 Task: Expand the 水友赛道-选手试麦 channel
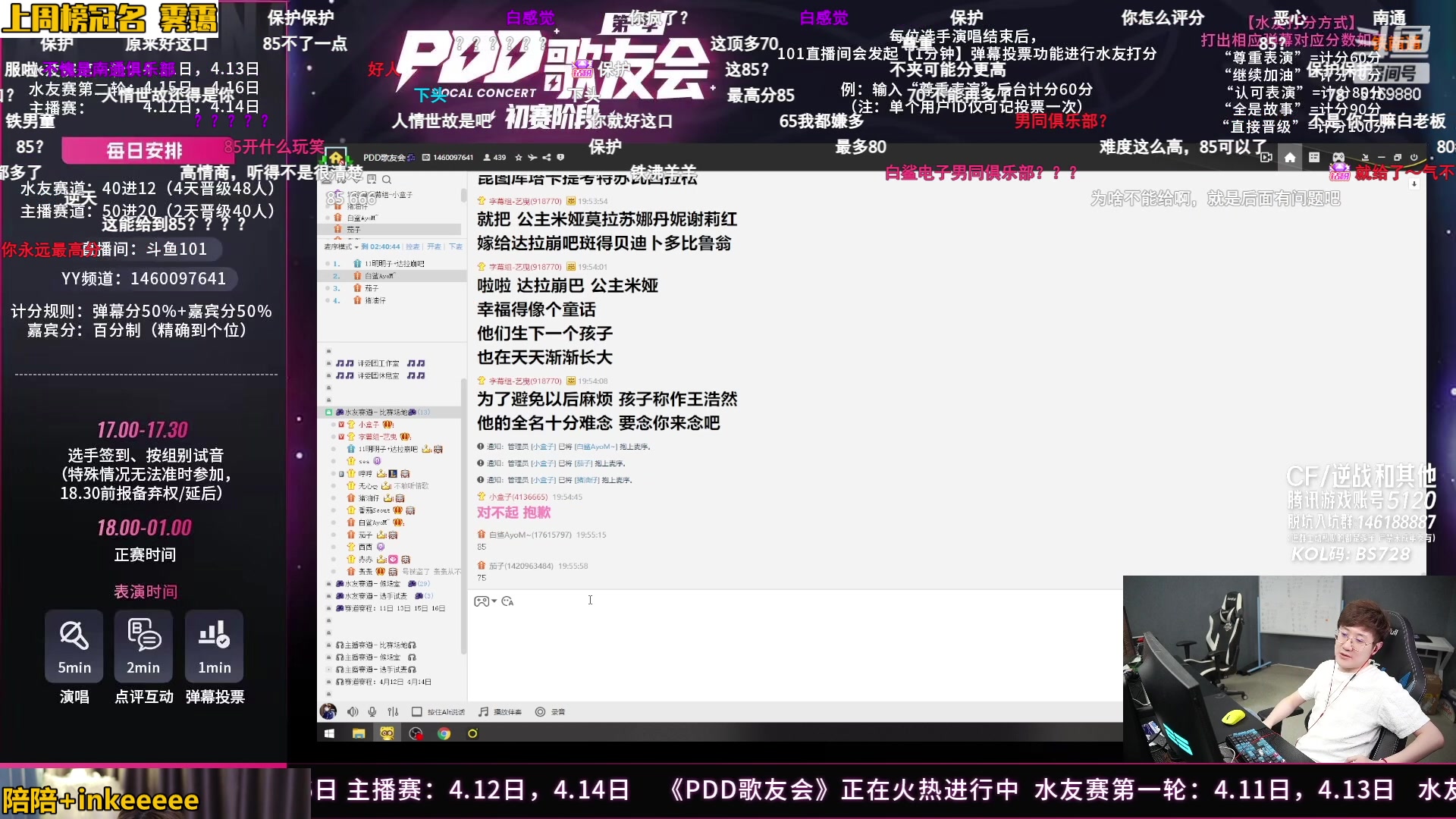[x=328, y=596]
